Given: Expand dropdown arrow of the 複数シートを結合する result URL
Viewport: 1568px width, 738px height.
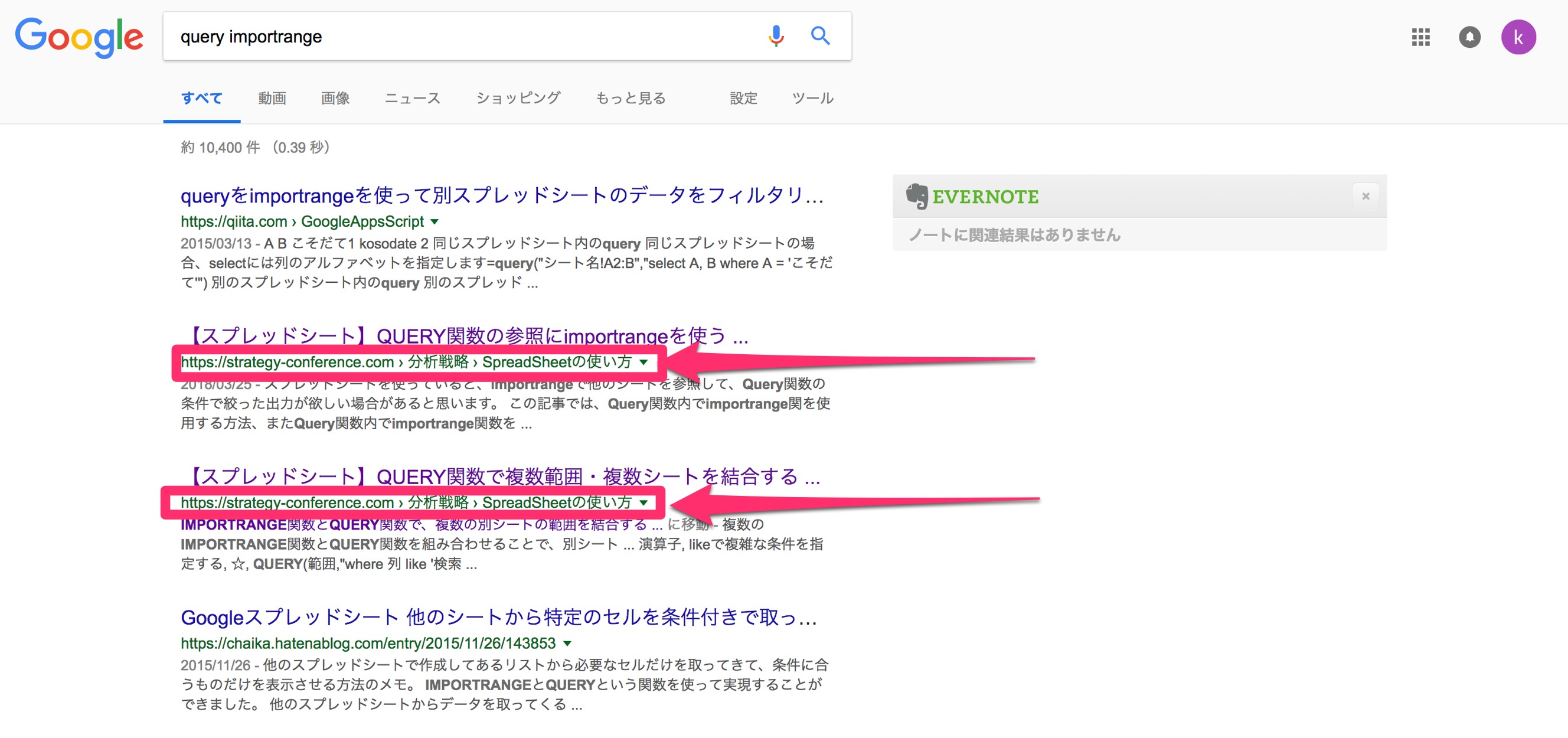Looking at the screenshot, I should [643, 503].
